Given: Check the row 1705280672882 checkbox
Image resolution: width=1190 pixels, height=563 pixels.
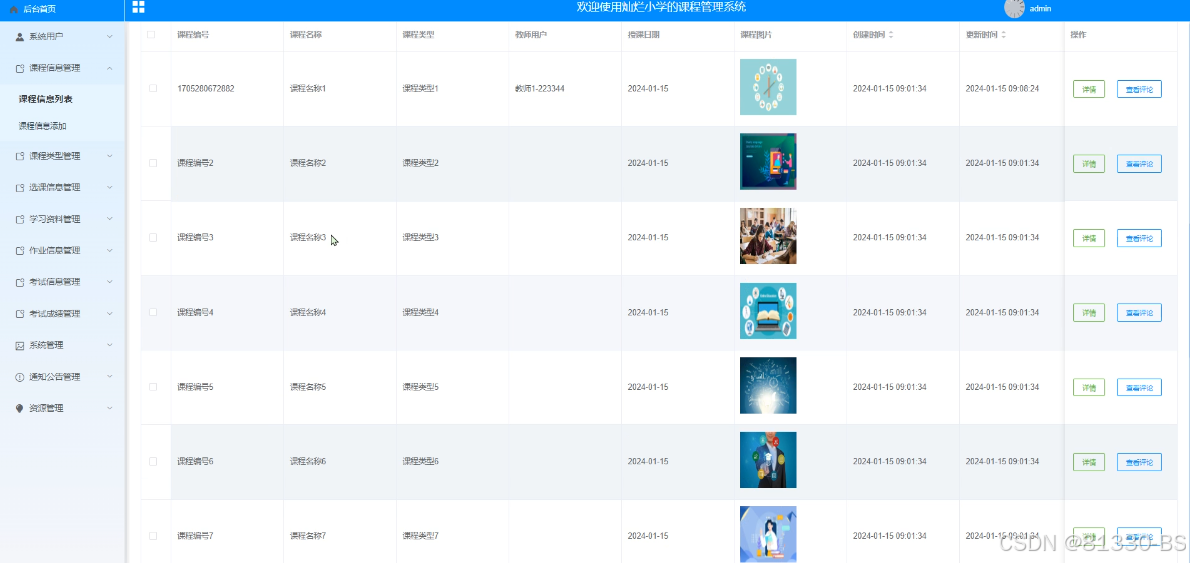Looking at the screenshot, I should pos(153,88).
